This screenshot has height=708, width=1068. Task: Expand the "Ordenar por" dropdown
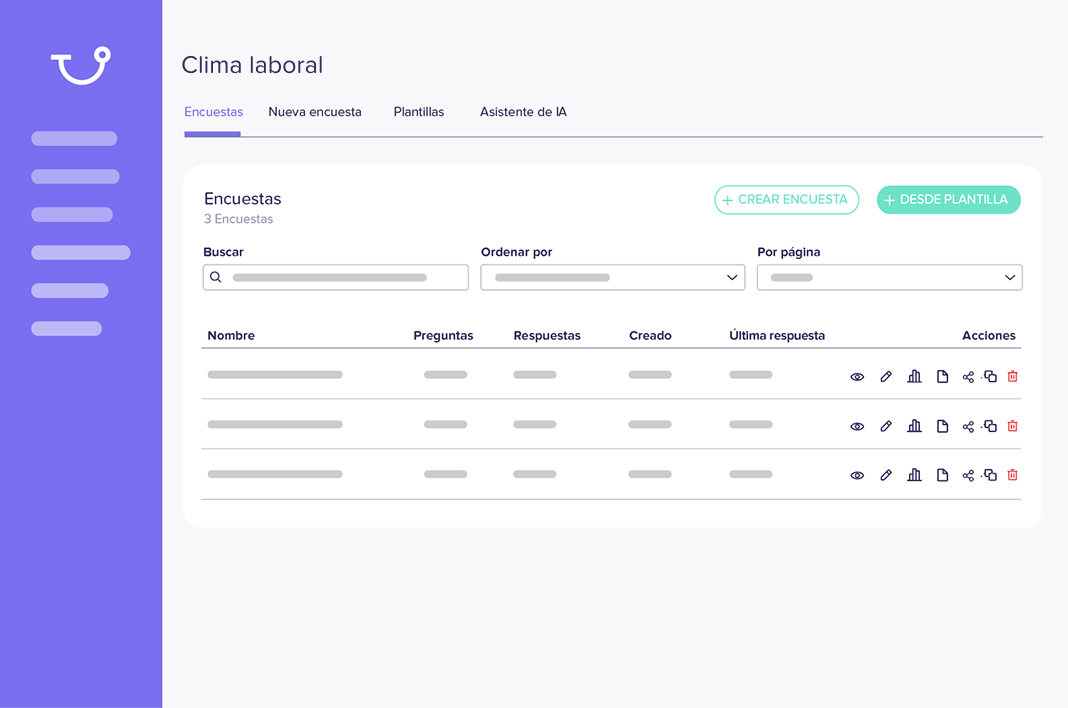(x=613, y=277)
